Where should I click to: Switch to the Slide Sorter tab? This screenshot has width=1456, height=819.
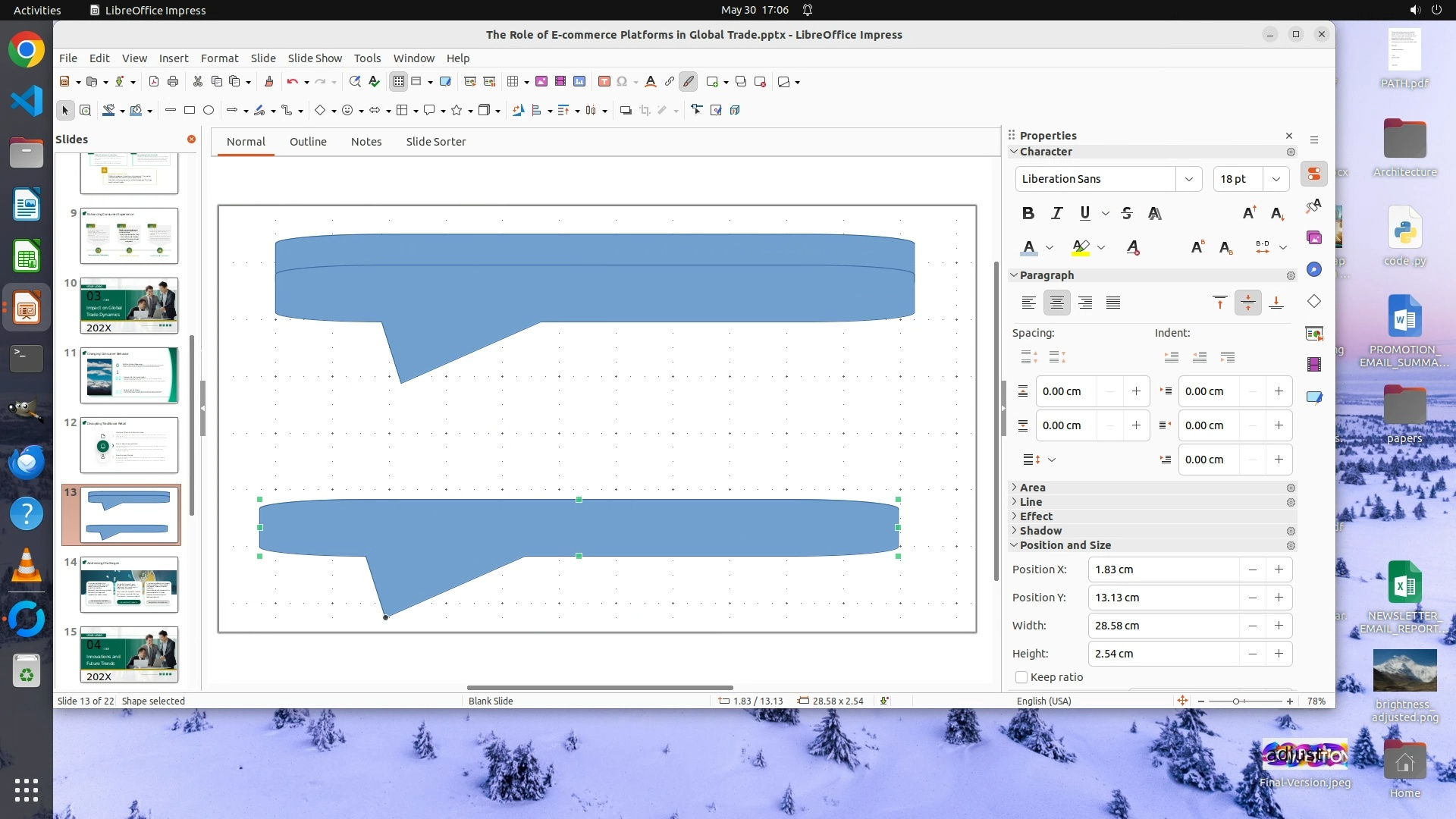tap(435, 142)
